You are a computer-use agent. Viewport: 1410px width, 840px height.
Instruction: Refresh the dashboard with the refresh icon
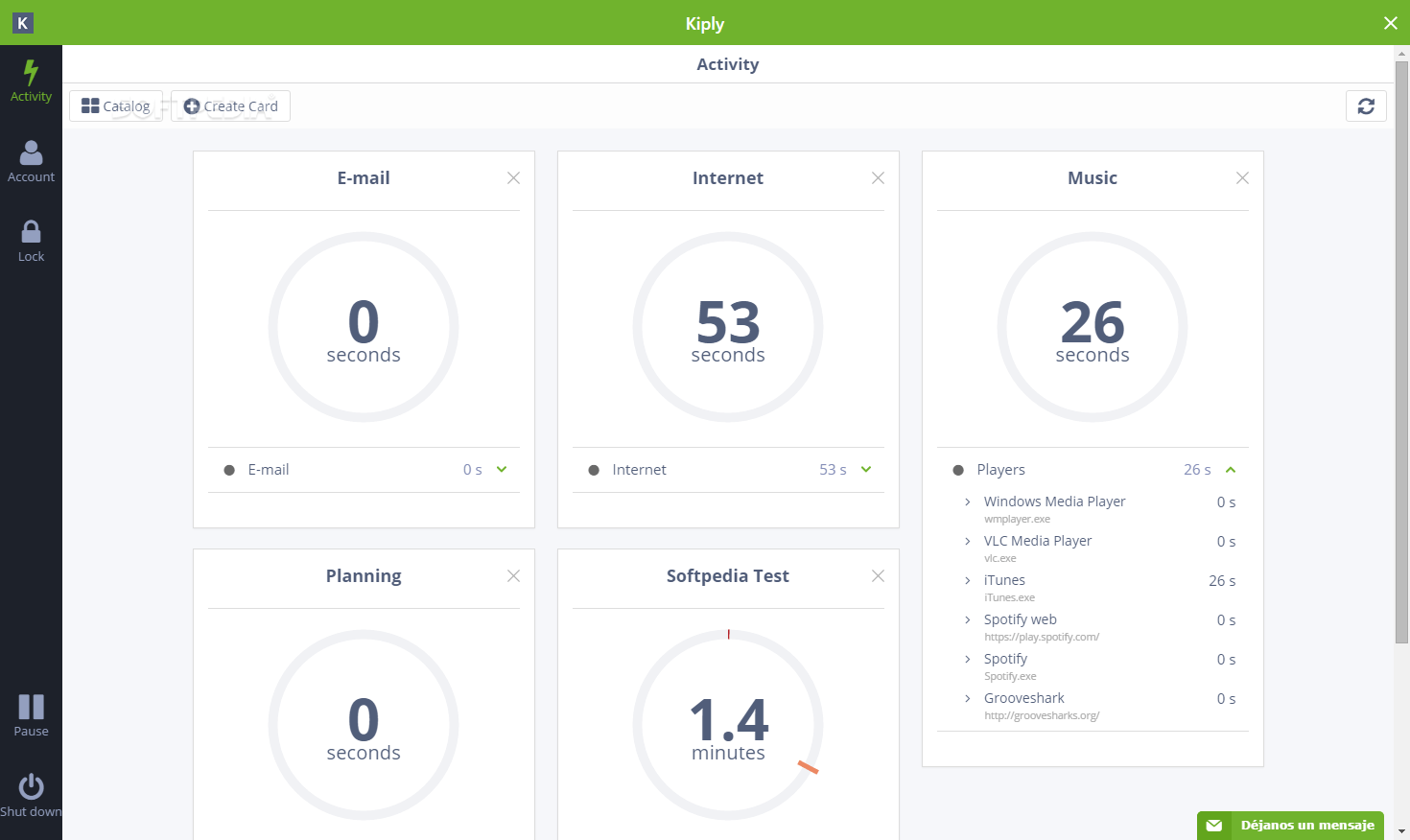coord(1366,105)
